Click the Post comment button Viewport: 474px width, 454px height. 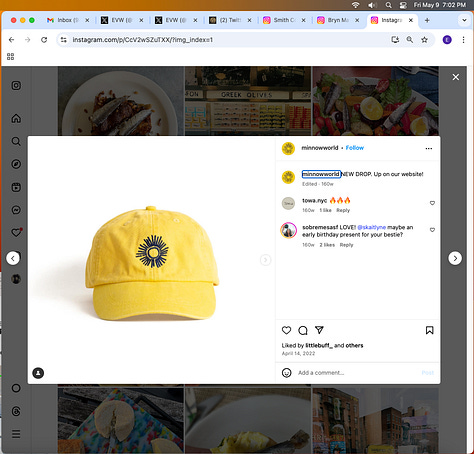pos(428,373)
